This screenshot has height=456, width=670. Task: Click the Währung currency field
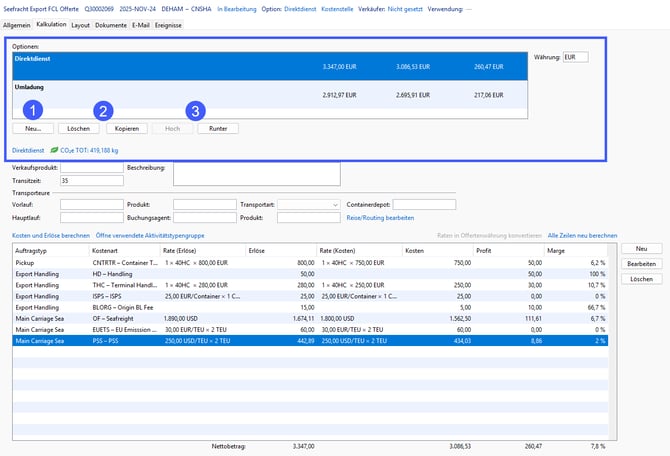(576, 57)
